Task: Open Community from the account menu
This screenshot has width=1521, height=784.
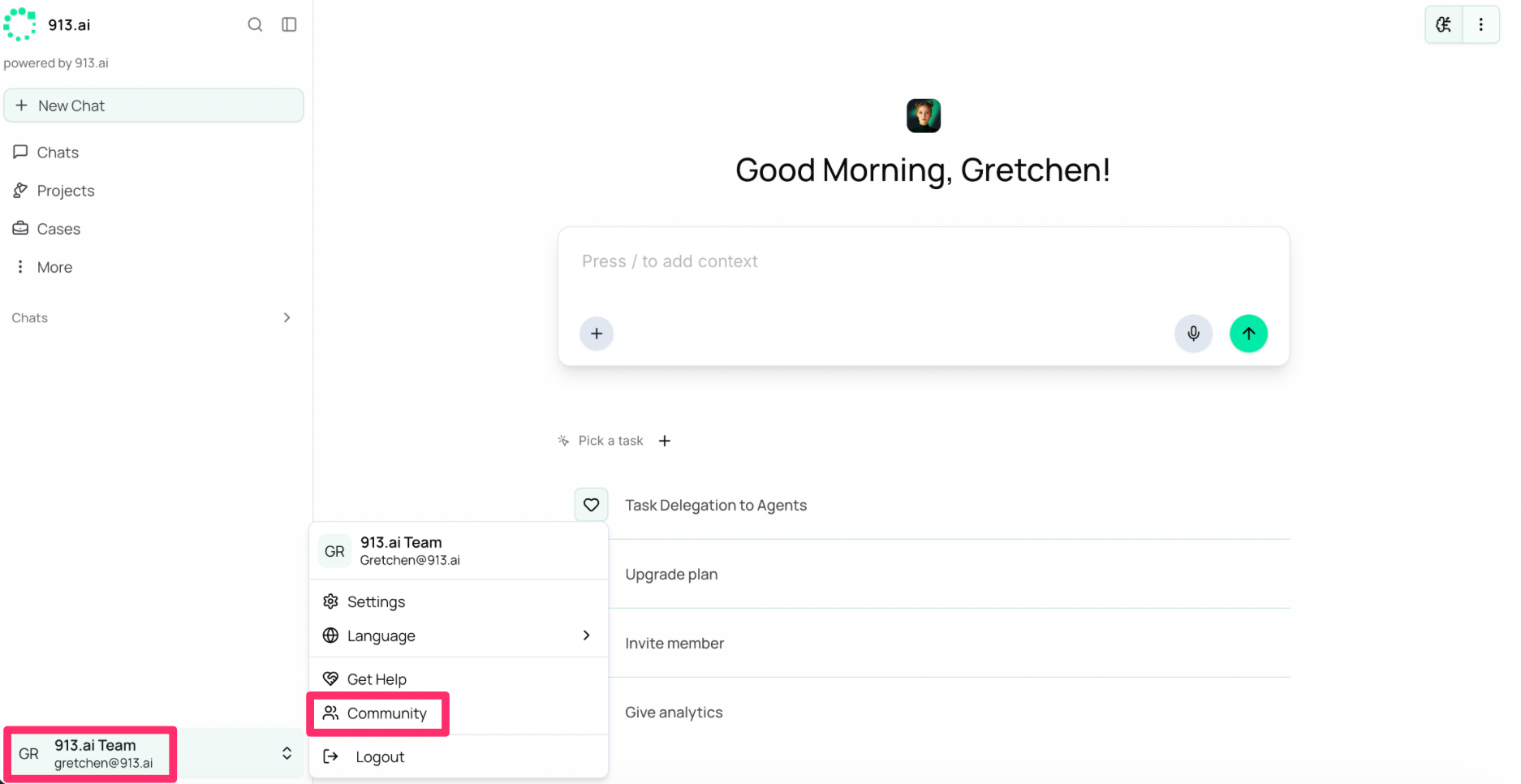Action: point(459,713)
